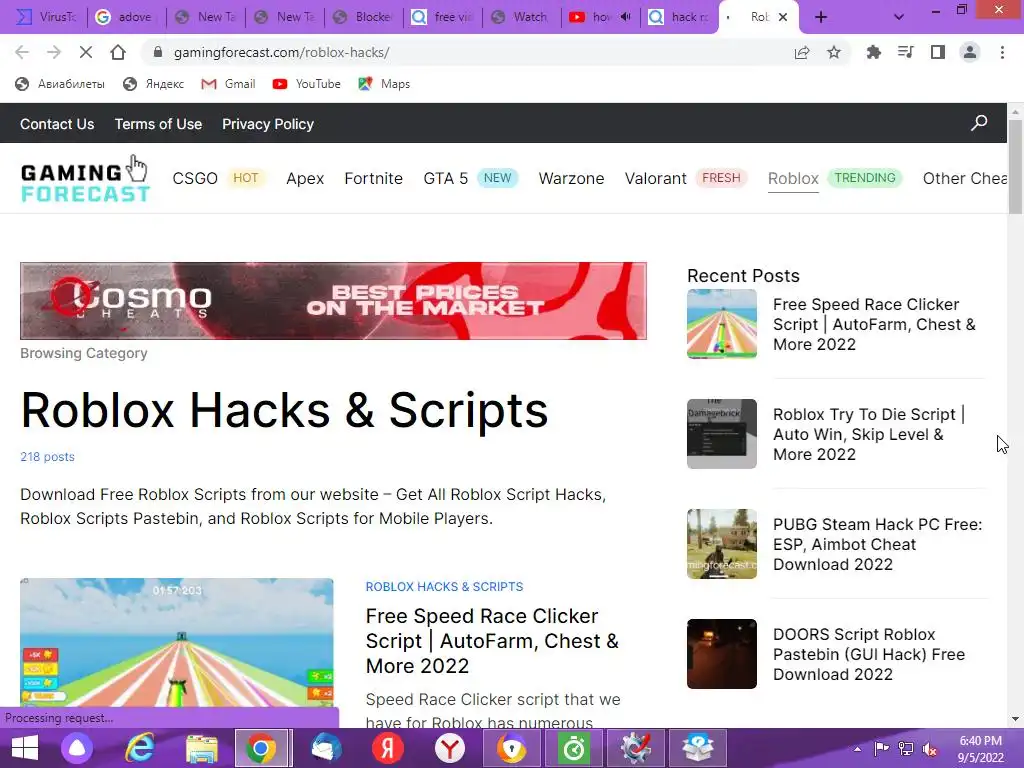Show hidden system tray icons
1024x768 pixels.
(857, 748)
